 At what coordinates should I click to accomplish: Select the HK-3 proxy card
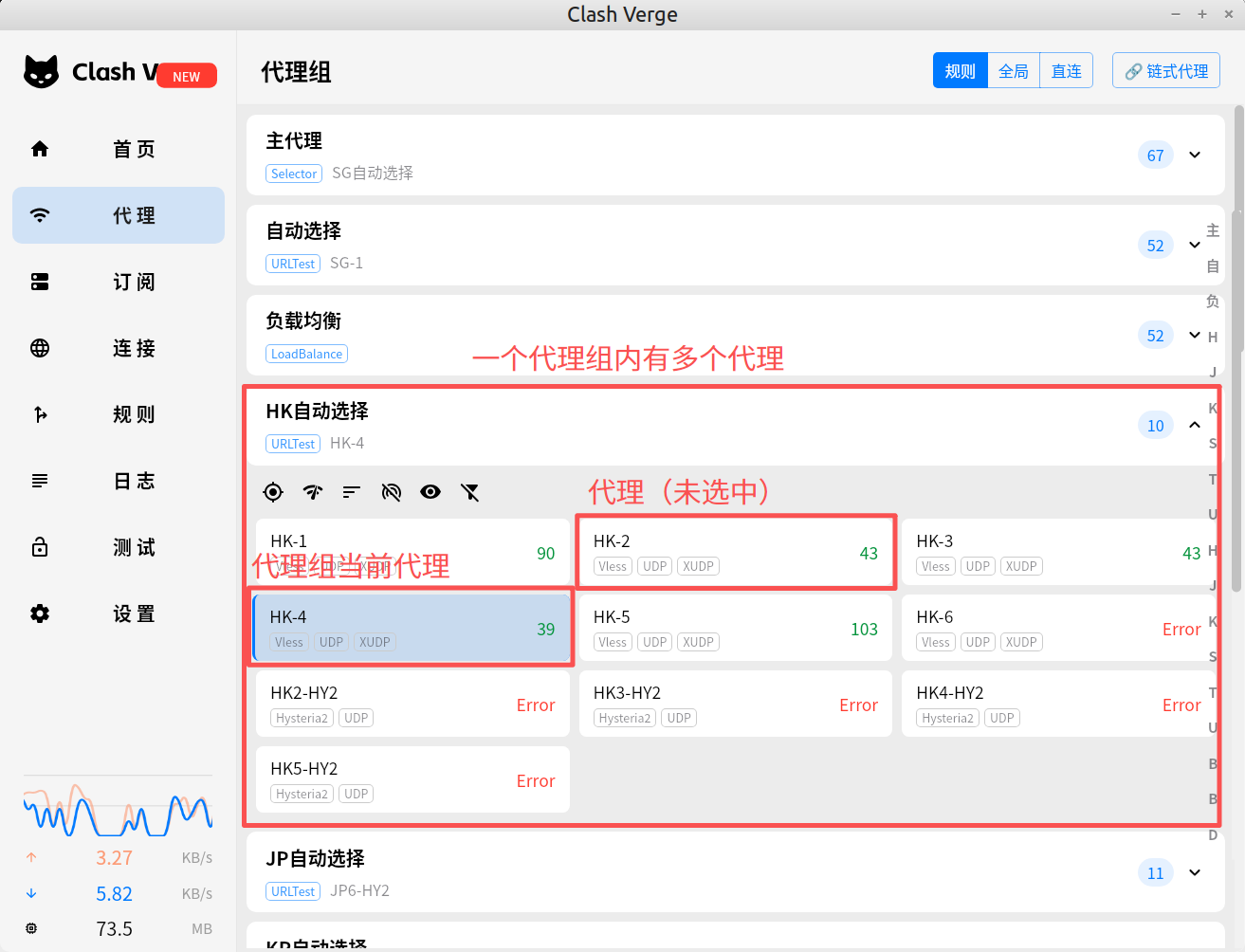pyautogui.click(x=1058, y=552)
